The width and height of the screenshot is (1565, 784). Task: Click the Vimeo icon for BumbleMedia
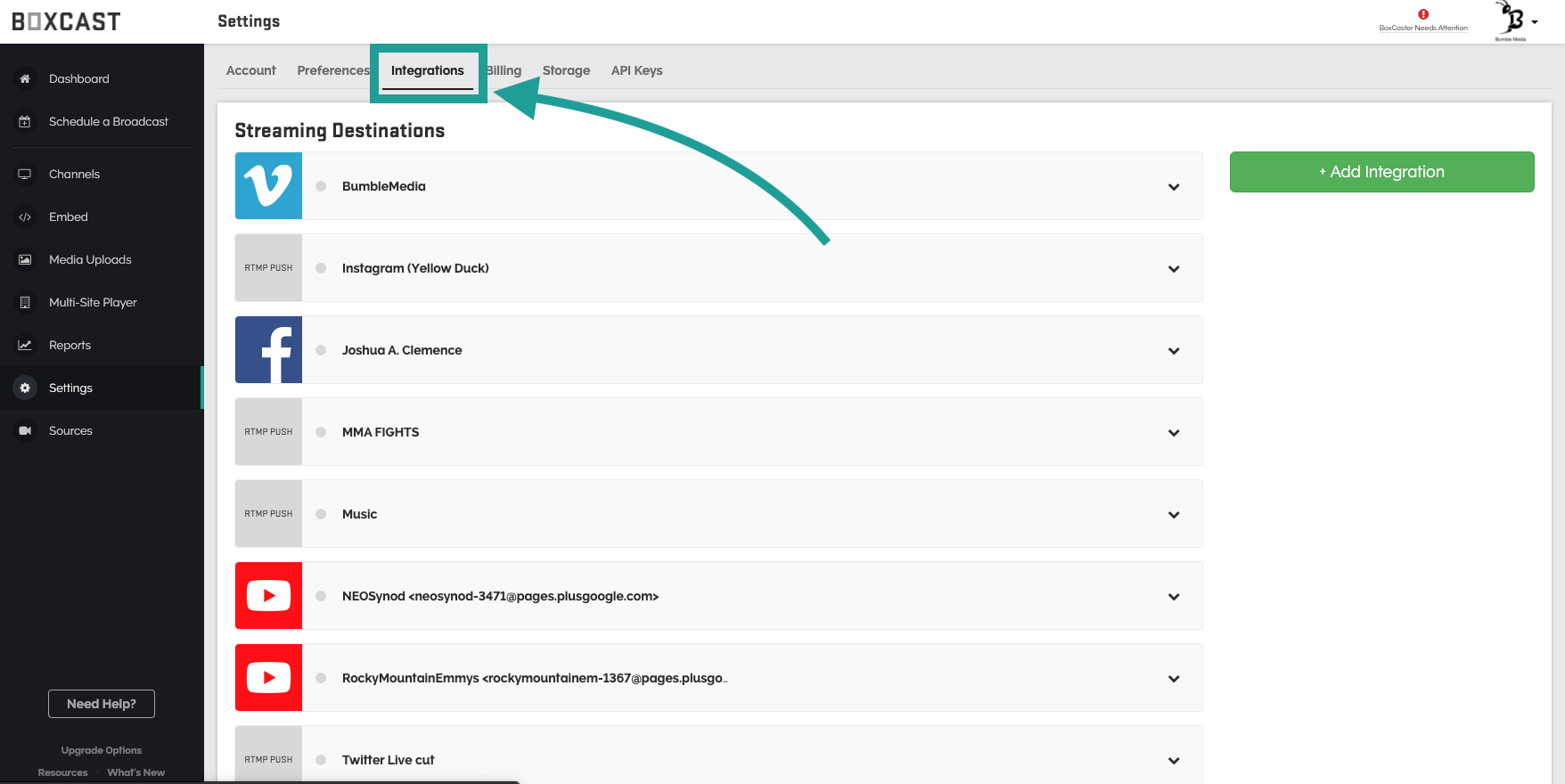point(268,186)
